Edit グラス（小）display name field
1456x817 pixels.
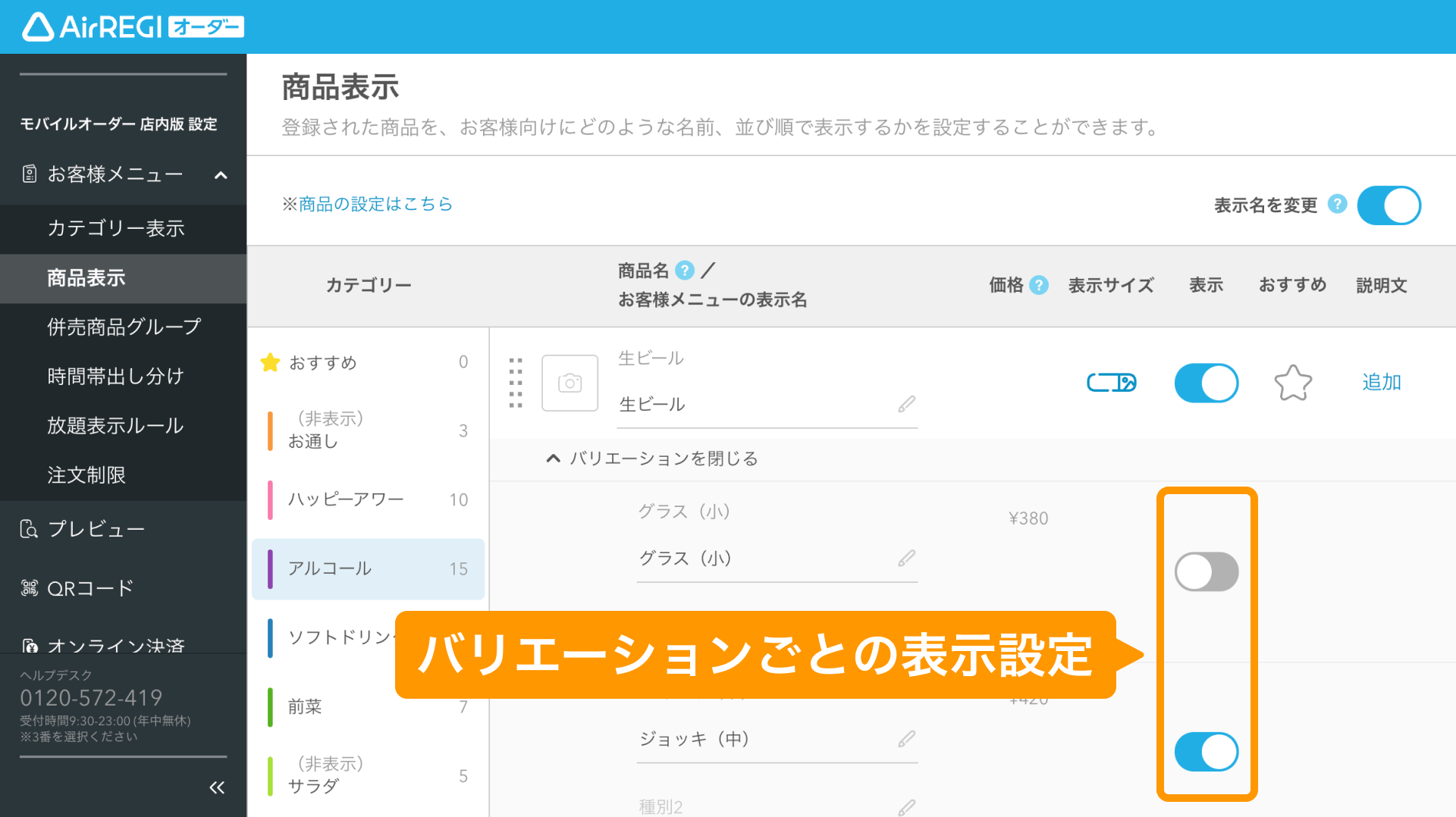pyautogui.click(x=777, y=559)
